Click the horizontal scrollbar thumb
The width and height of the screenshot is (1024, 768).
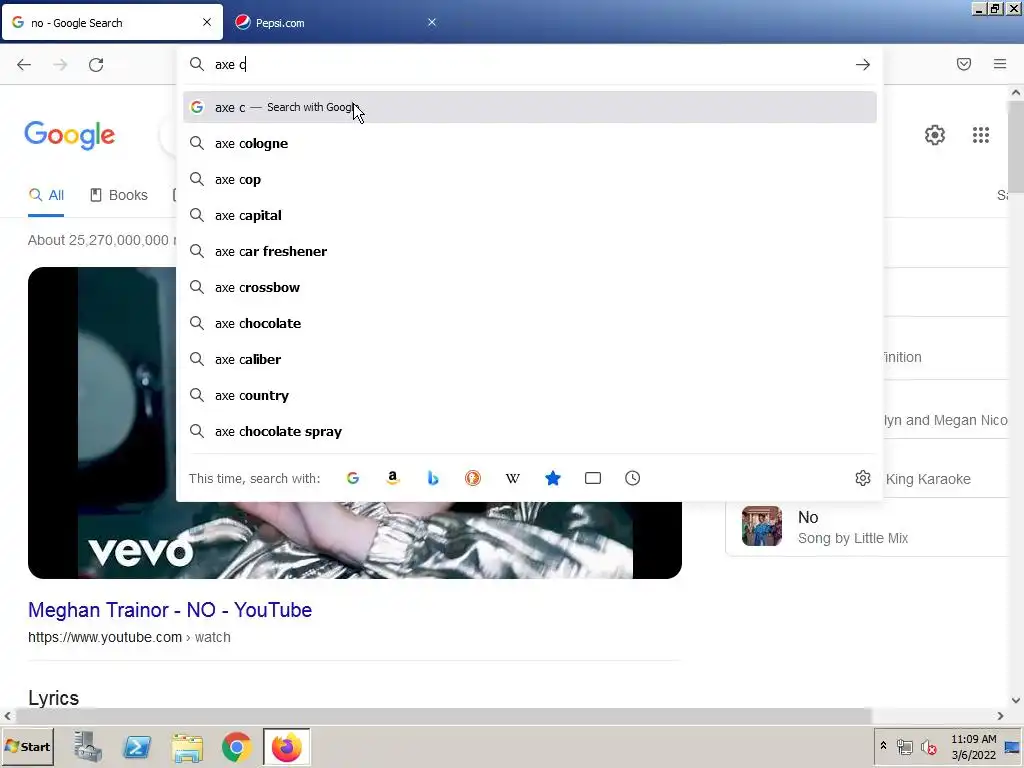[441, 716]
